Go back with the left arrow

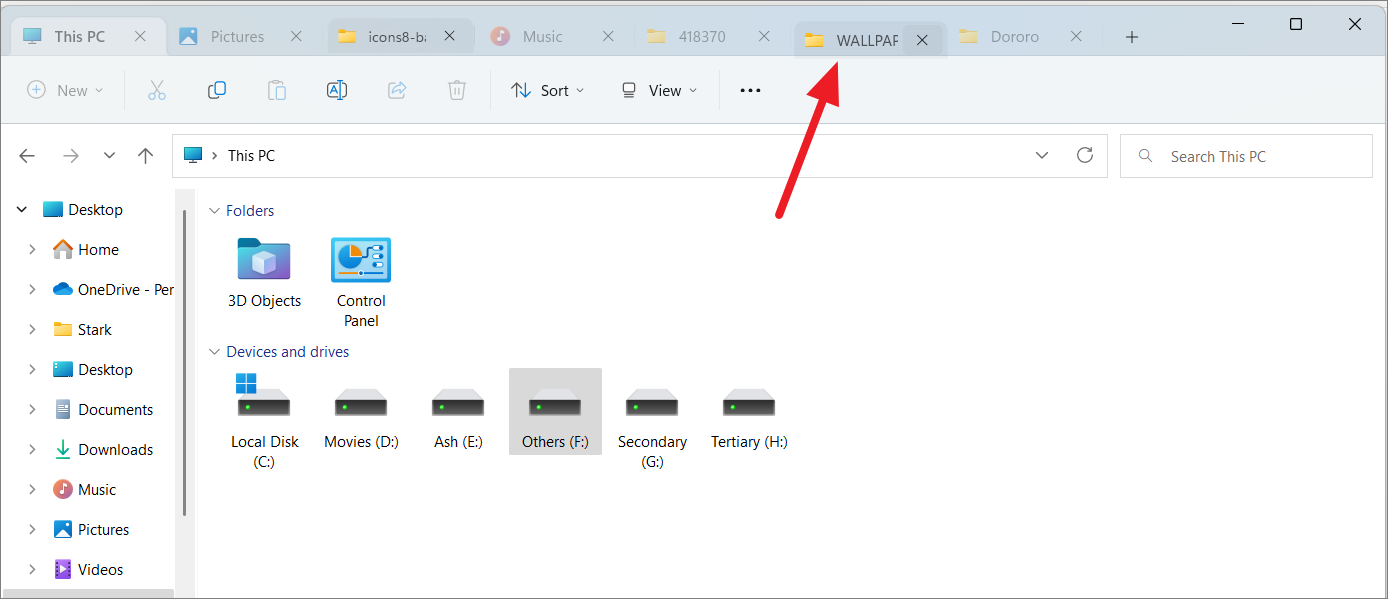coord(27,156)
